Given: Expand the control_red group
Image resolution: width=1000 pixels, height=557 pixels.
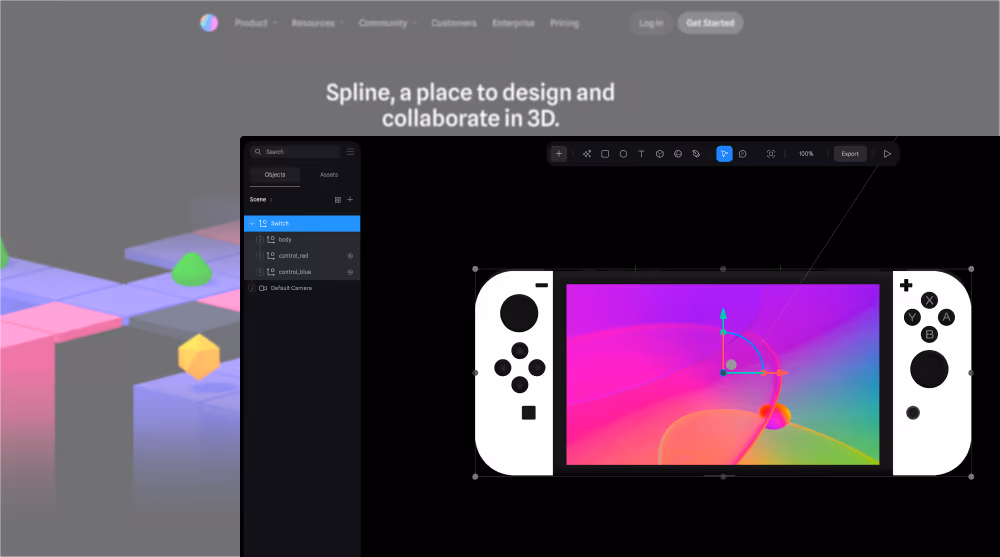Looking at the screenshot, I should coord(260,256).
